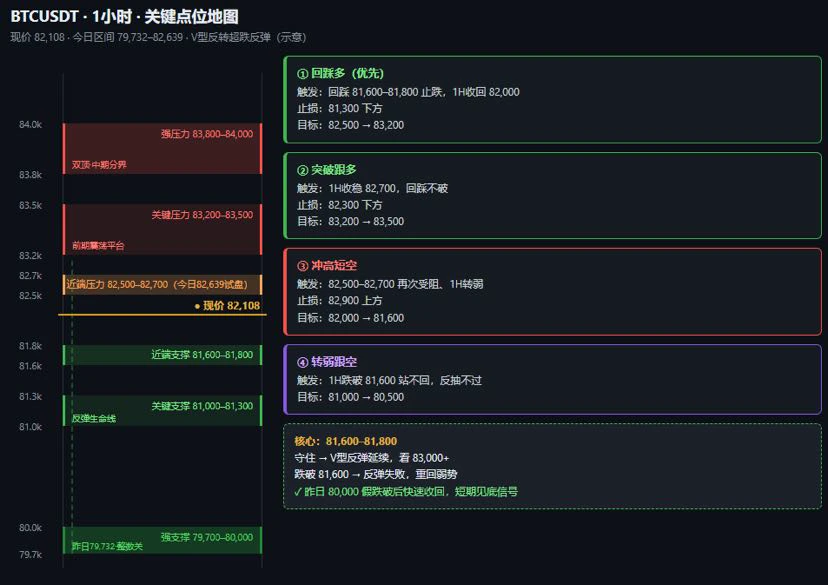Screen dimensions: 828x585
Task: Click the "81.6k" price axis label
Action: 30,366
